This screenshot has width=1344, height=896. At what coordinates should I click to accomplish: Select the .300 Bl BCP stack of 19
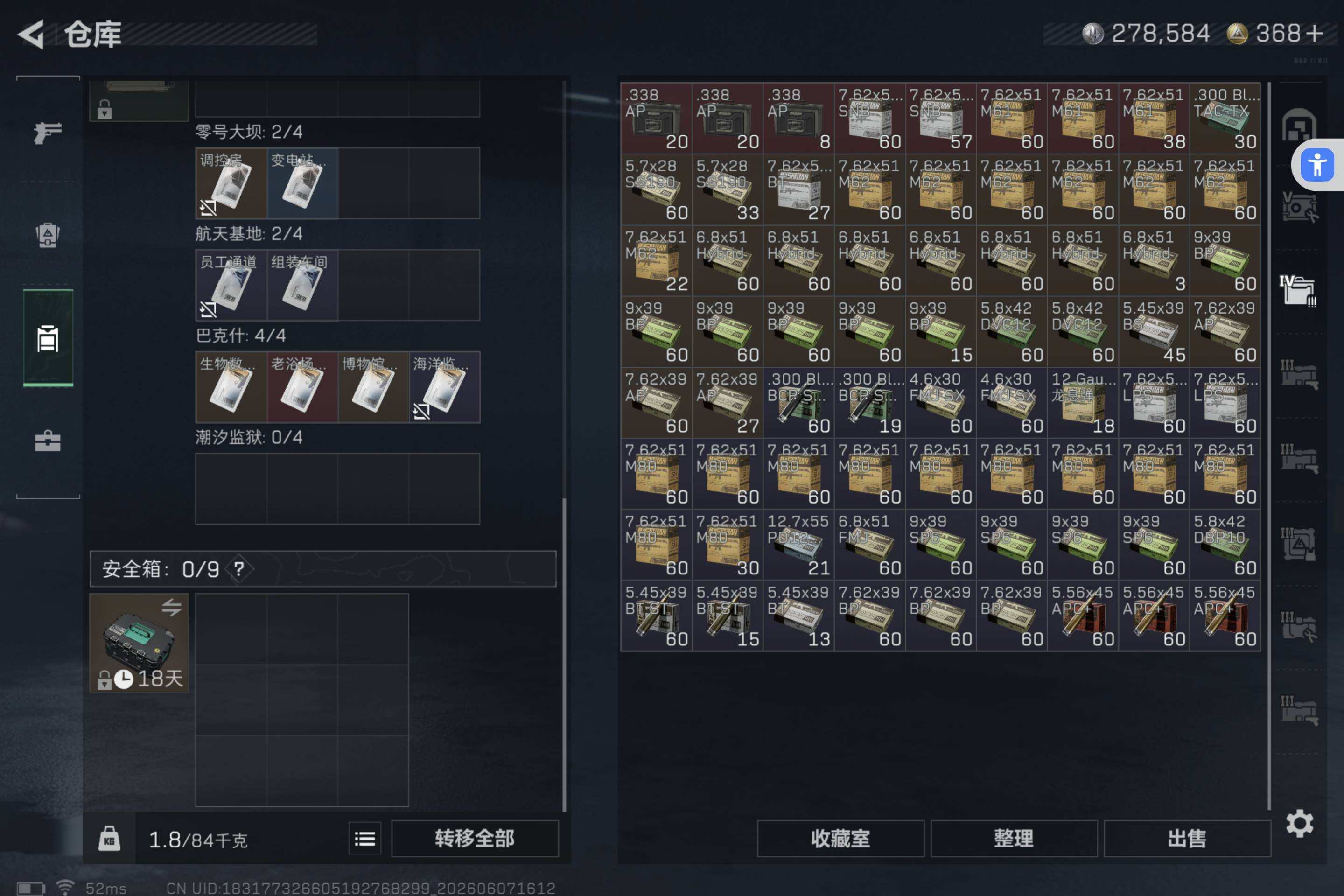point(870,403)
